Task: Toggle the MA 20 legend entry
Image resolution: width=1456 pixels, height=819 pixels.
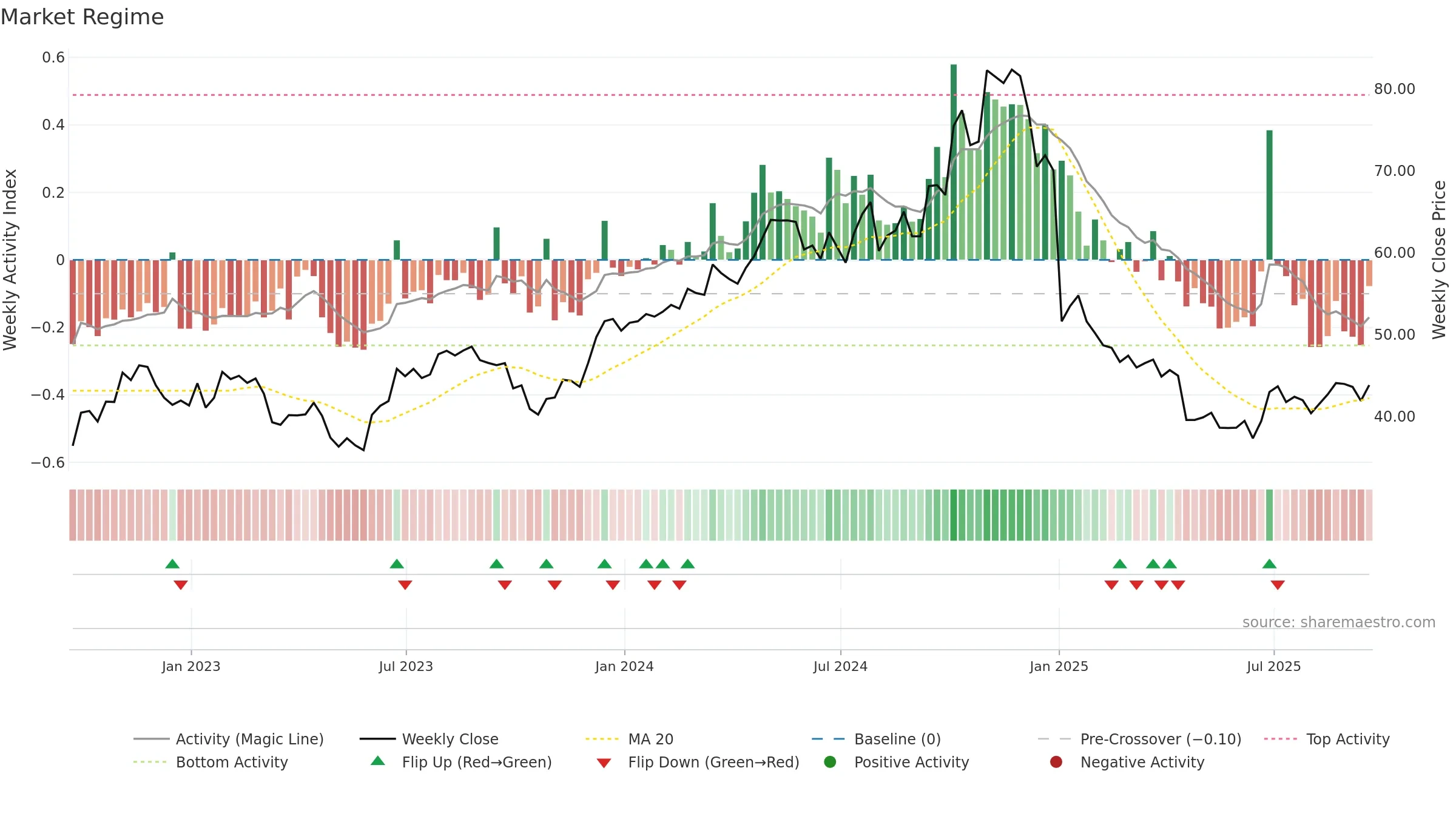Action: click(629, 739)
